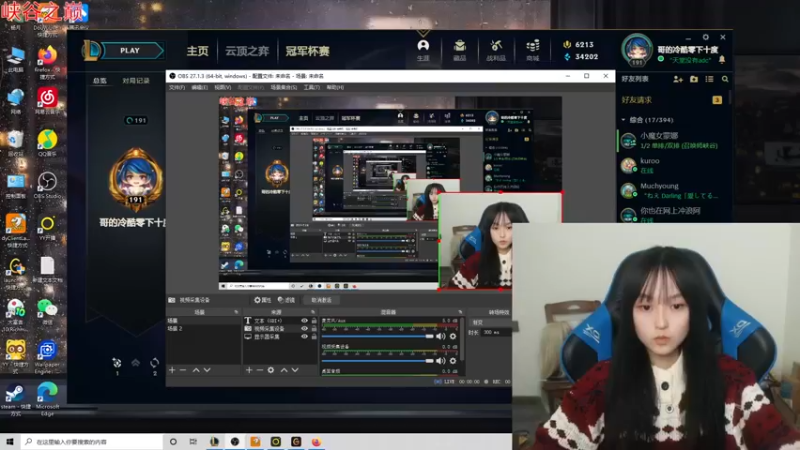Open the 文件(F) menu in OBS
Image resolution: width=800 pixels, height=450 pixels.
point(177,88)
